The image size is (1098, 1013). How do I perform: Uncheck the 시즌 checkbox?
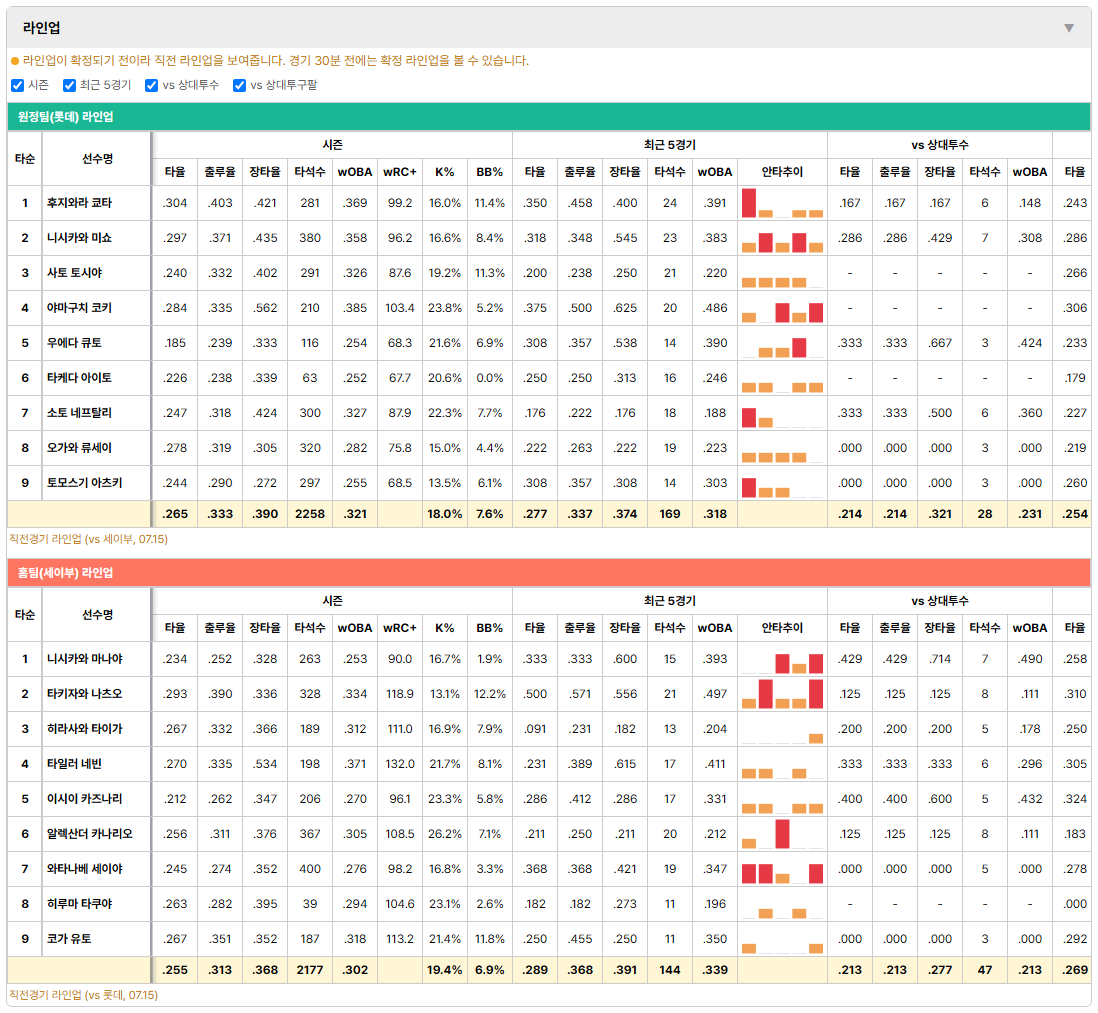18,85
